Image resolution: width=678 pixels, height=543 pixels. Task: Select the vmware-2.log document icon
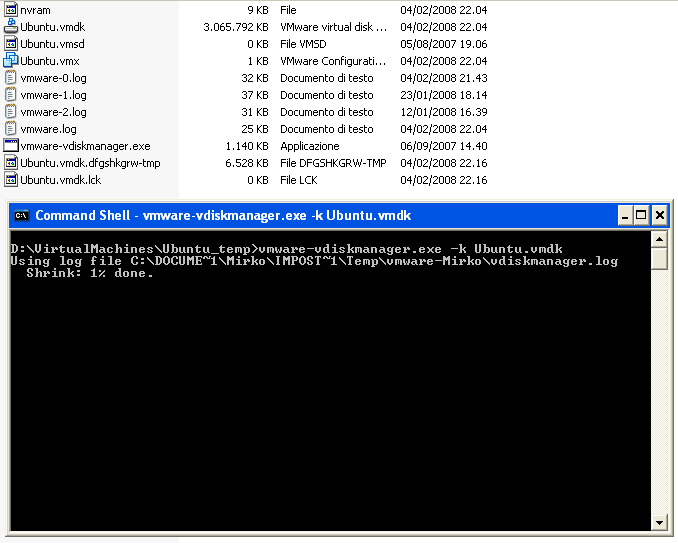point(11,112)
